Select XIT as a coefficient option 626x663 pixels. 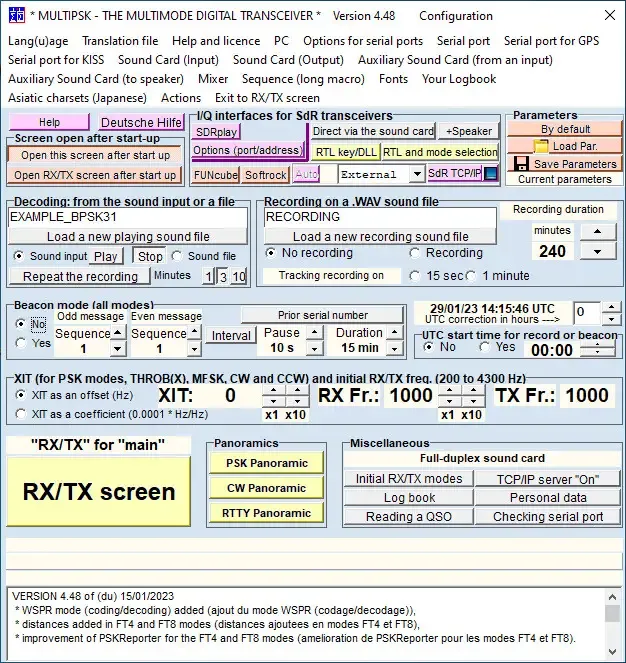[x=20, y=414]
